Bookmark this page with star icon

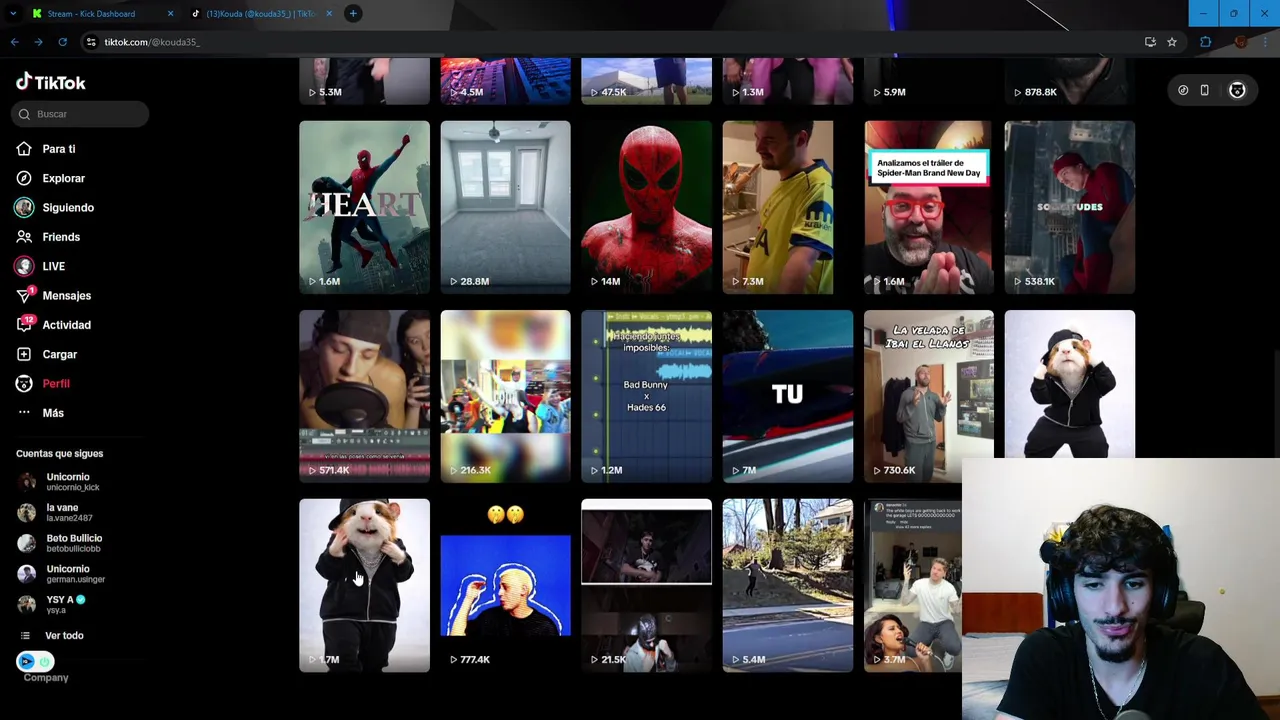pos(1172,42)
